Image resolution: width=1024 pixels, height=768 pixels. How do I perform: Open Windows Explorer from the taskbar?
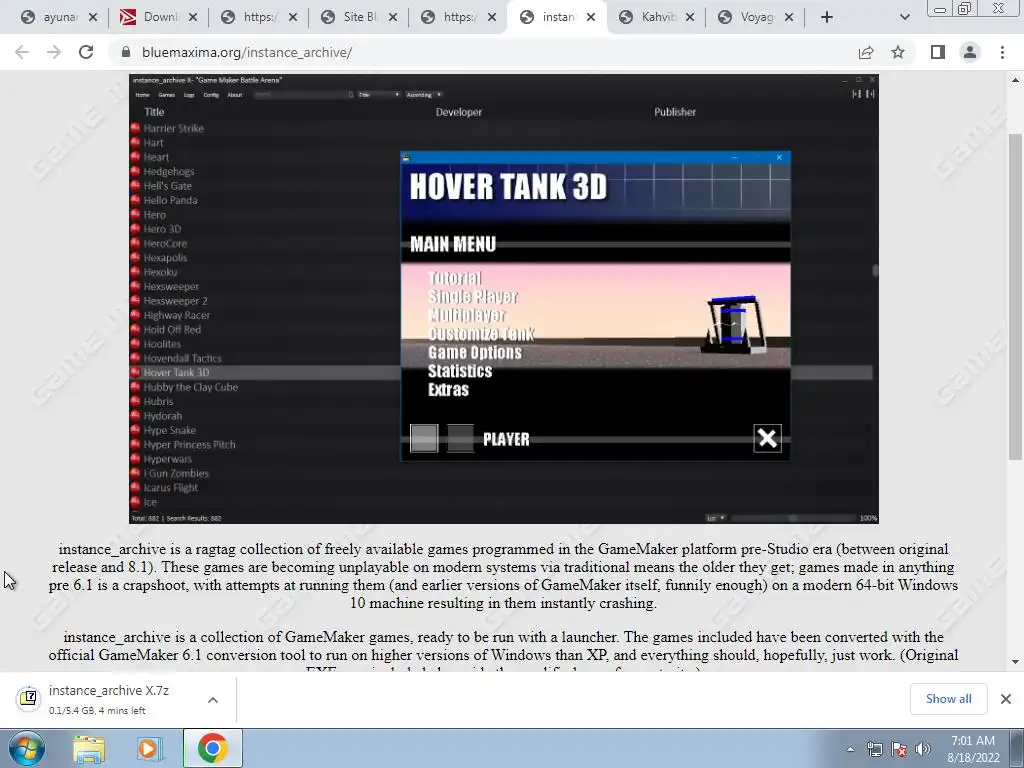click(x=89, y=749)
